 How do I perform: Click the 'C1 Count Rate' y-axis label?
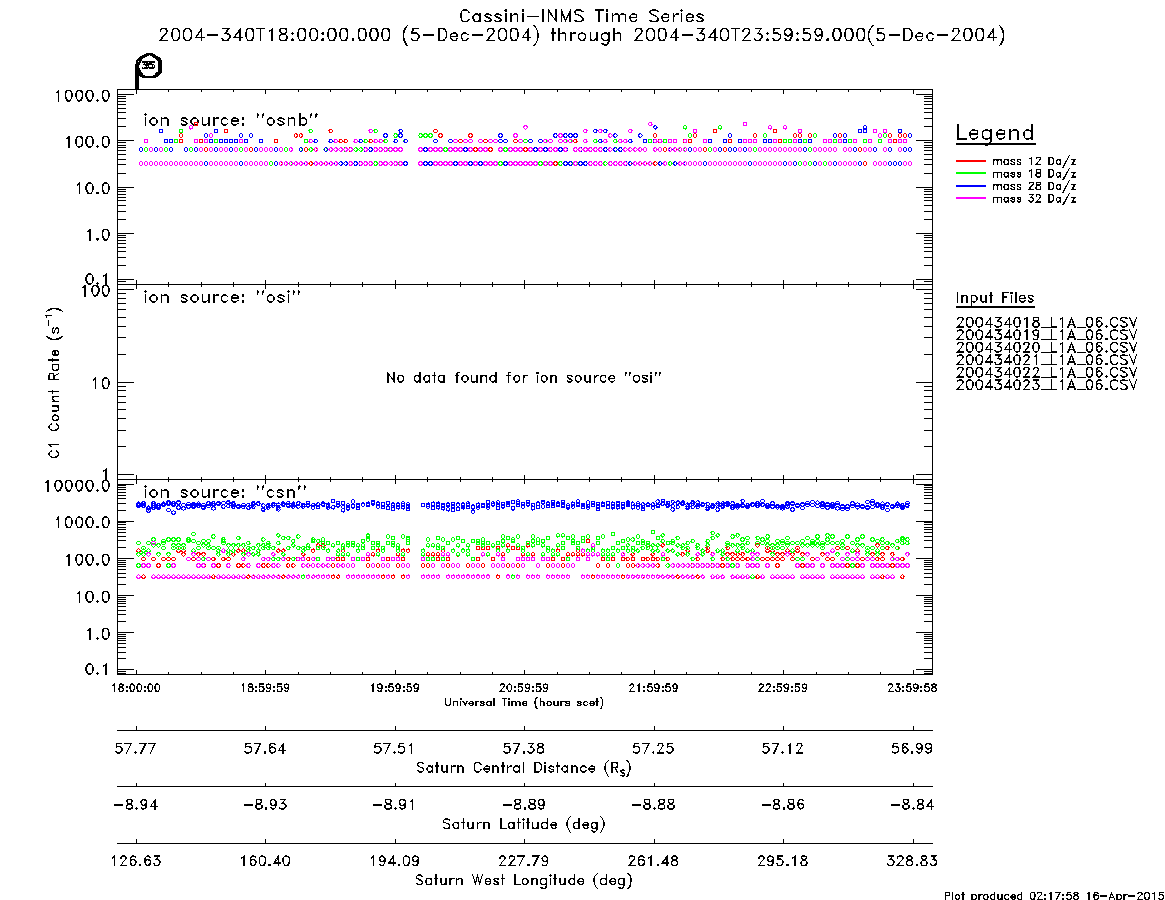(54, 382)
